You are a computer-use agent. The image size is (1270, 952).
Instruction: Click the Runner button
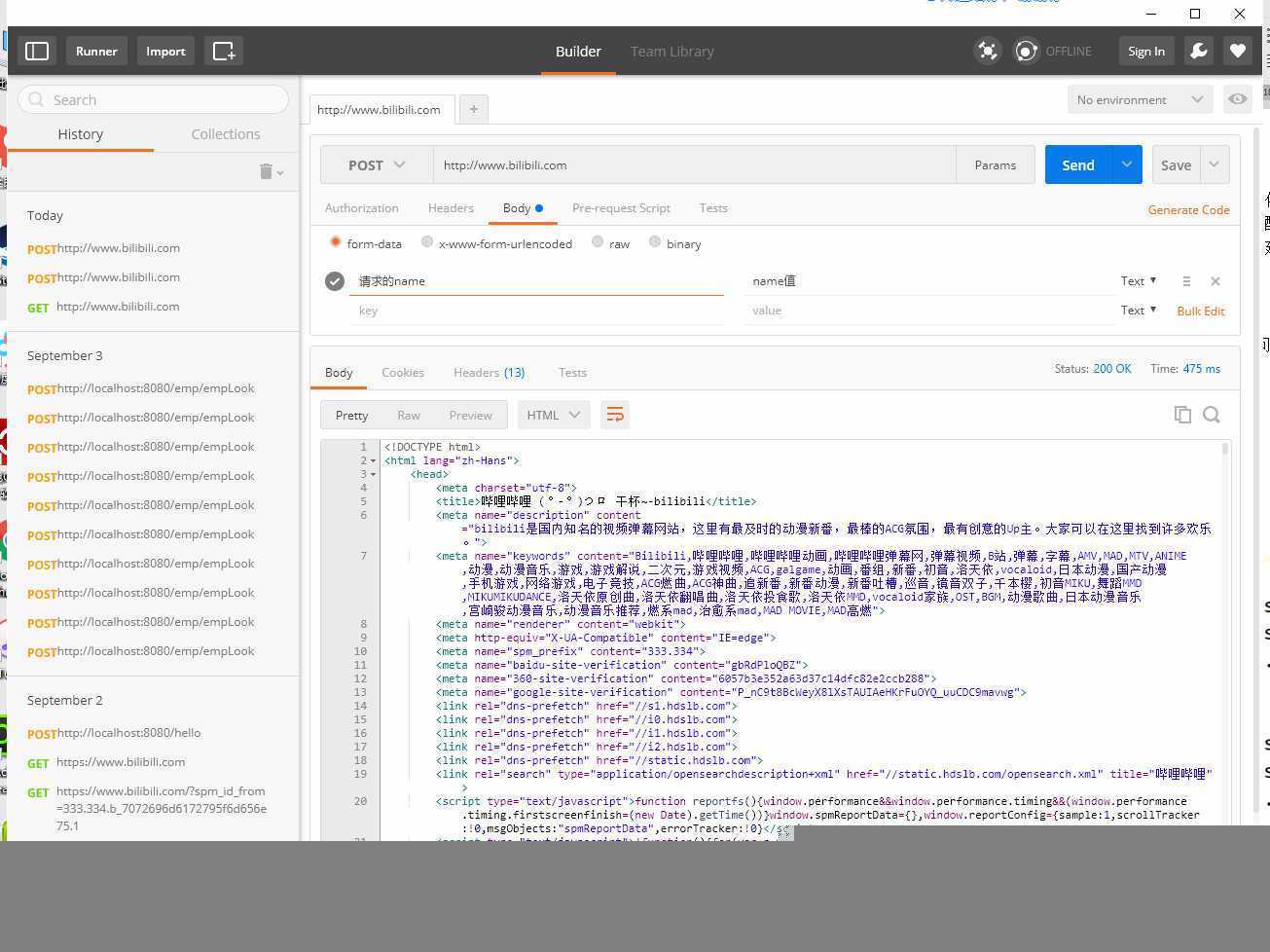pyautogui.click(x=96, y=51)
